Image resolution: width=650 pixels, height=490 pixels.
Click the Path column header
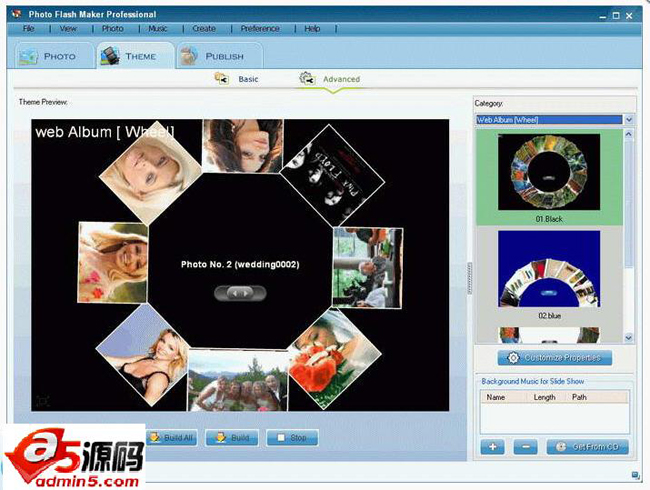click(579, 397)
